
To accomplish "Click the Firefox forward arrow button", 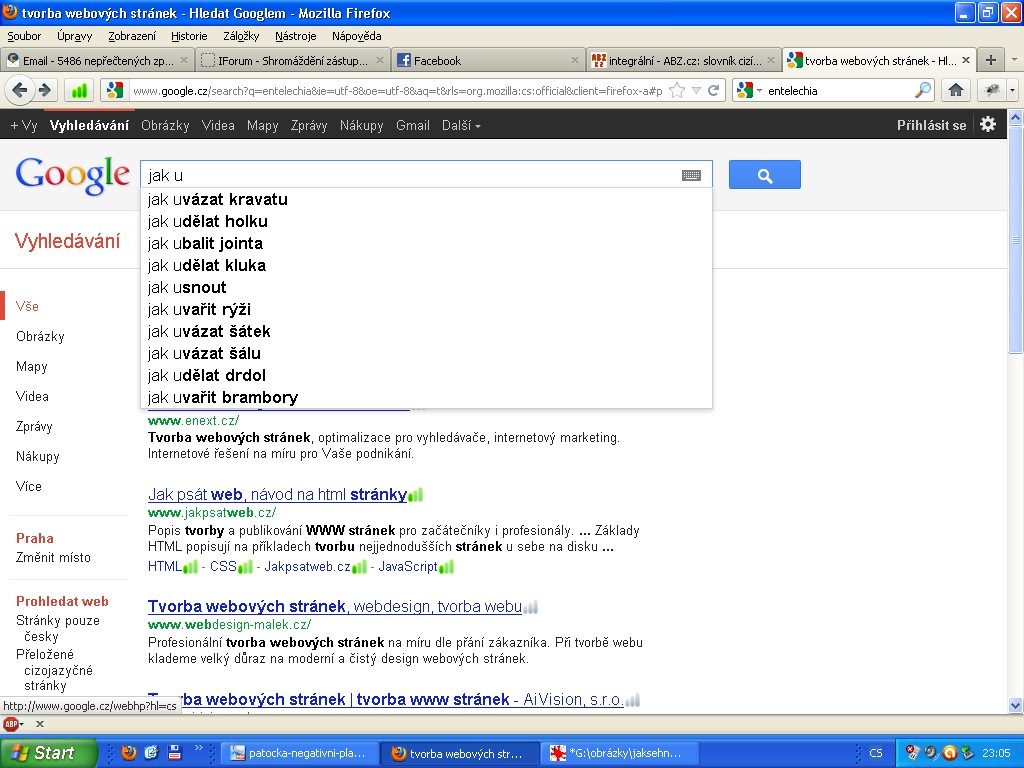I will pos(44,90).
